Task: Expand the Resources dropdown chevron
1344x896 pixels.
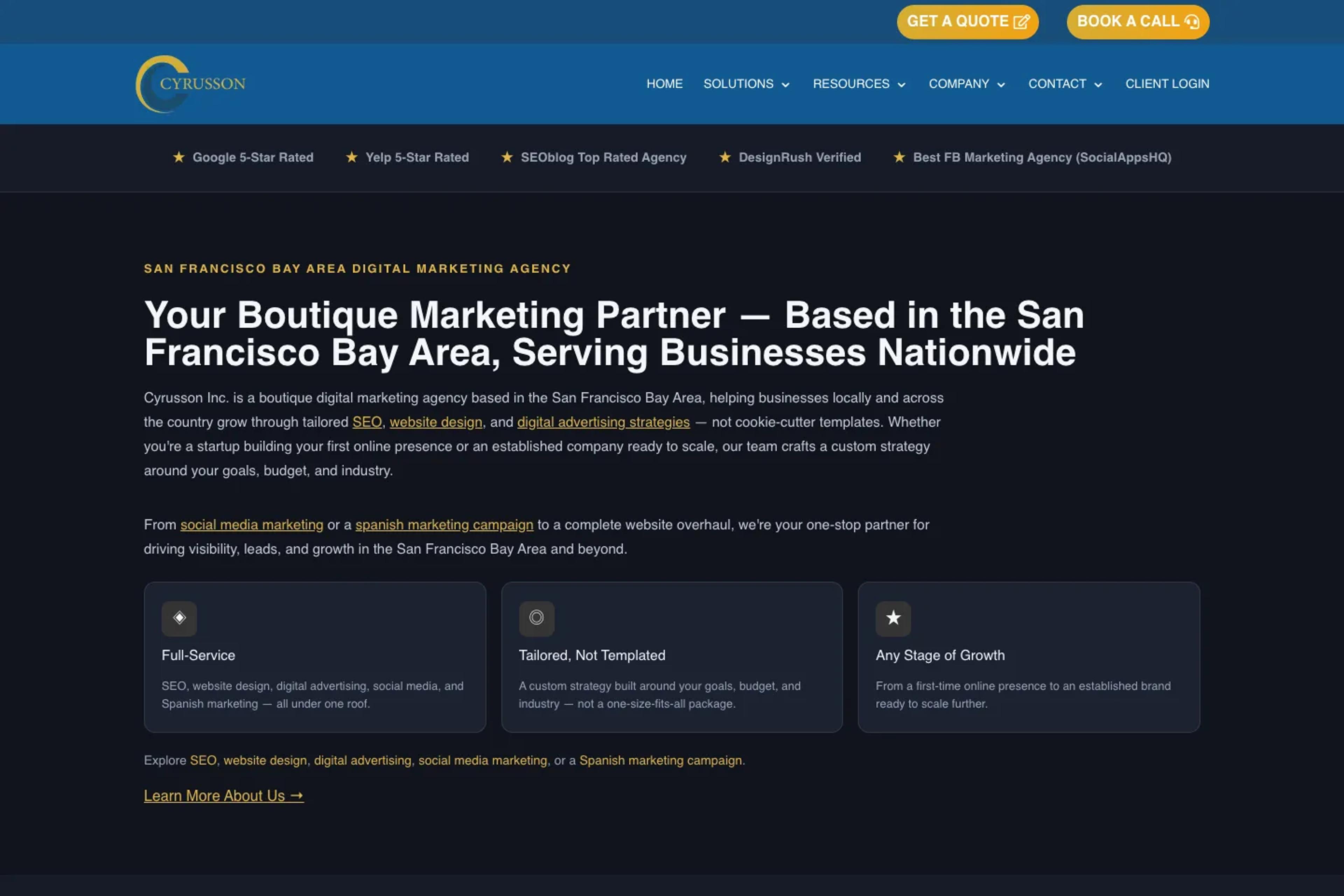Action: (x=902, y=85)
